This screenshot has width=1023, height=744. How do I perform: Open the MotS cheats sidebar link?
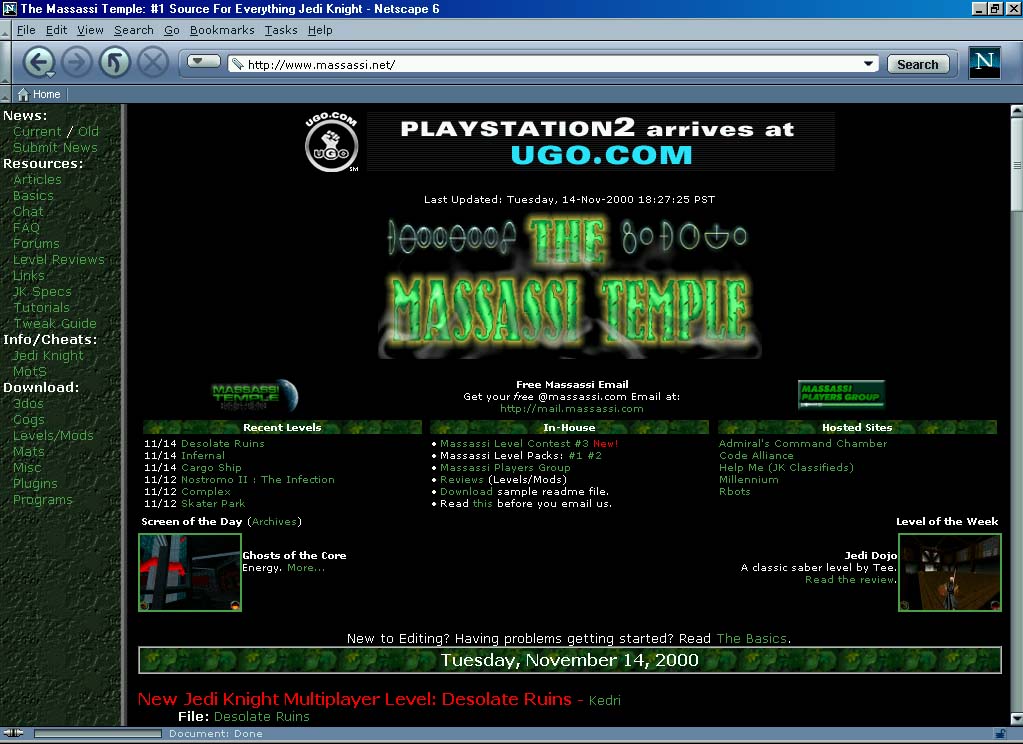[x=29, y=371]
